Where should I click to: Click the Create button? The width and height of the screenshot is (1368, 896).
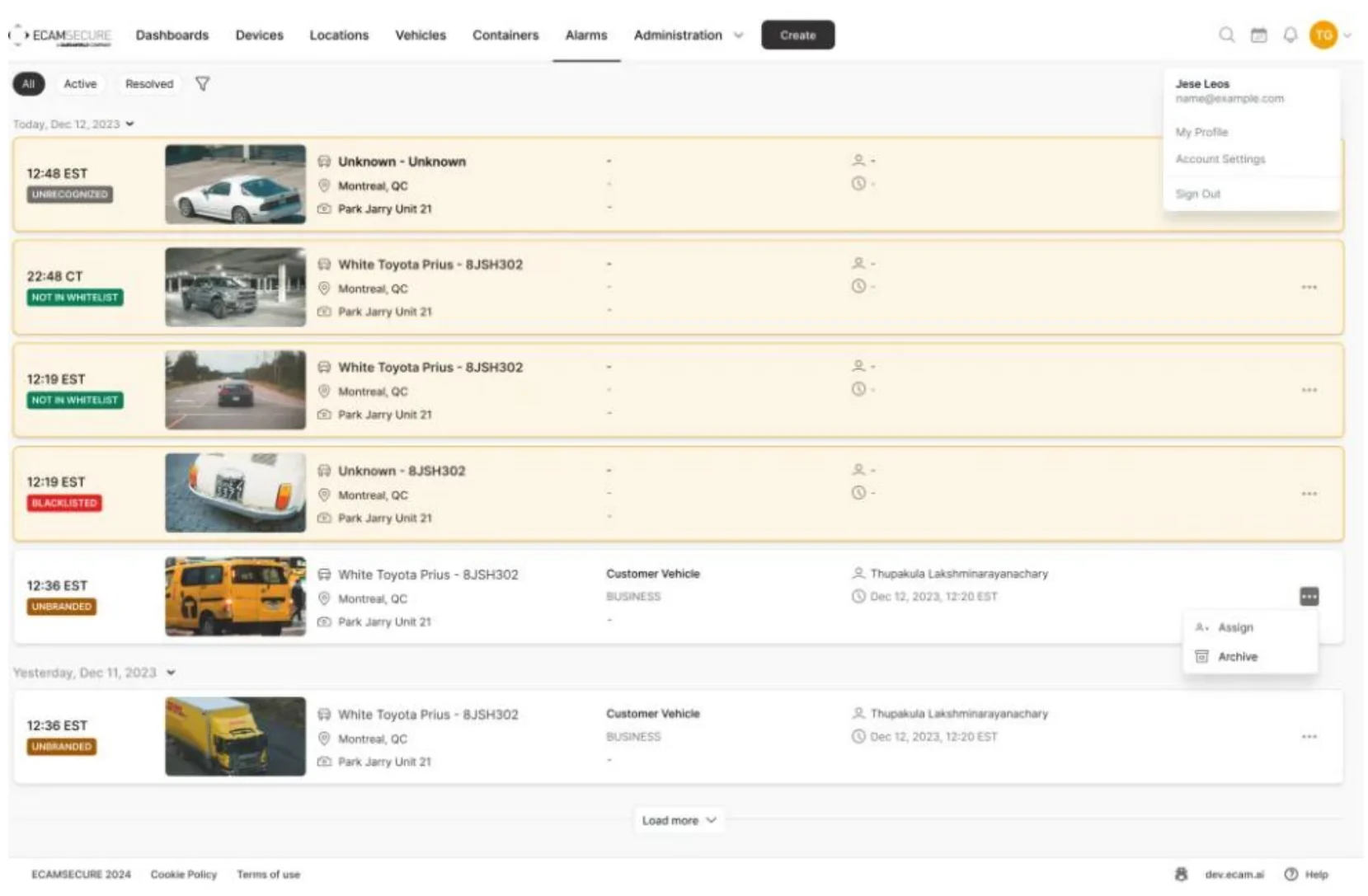(x=797, y=35)
